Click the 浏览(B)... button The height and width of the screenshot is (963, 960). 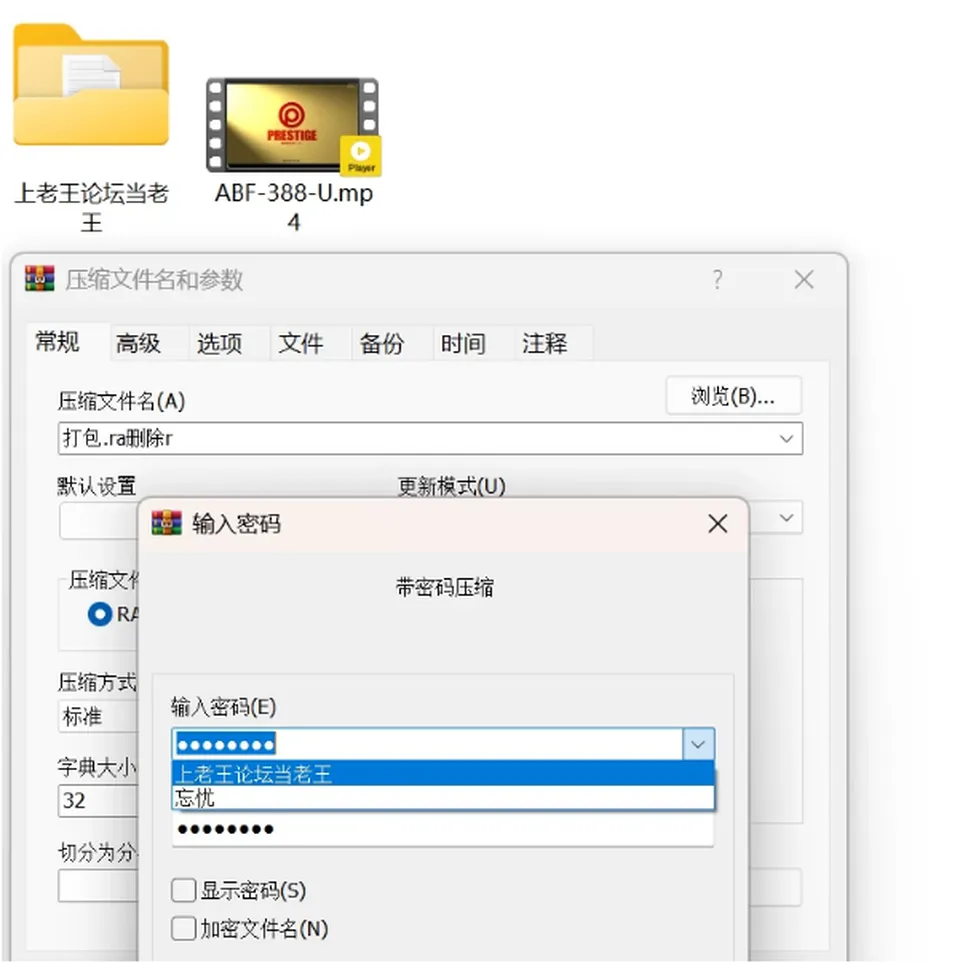point(733,396)
